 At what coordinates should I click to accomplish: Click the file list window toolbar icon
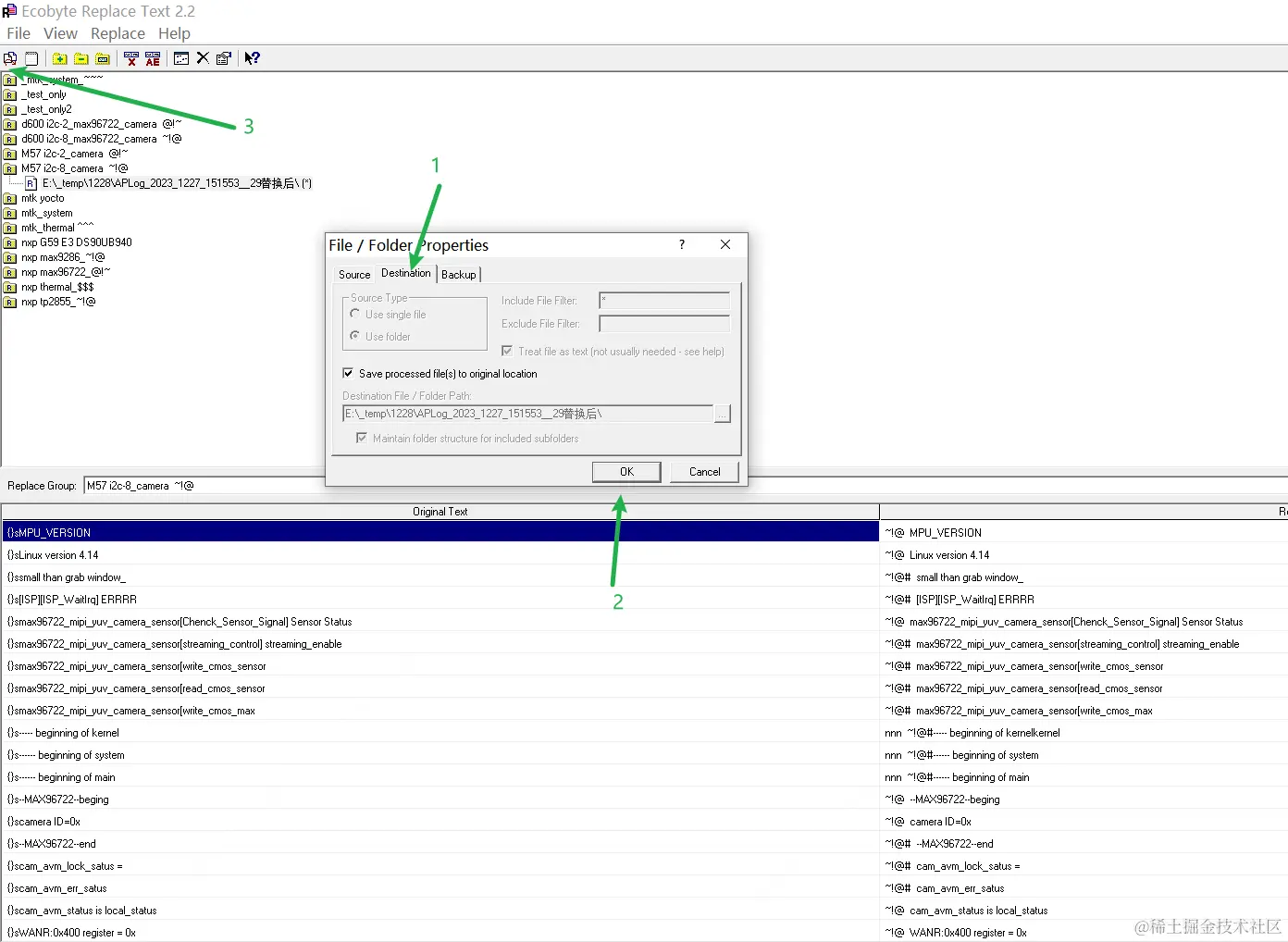[x=181, y=58]
